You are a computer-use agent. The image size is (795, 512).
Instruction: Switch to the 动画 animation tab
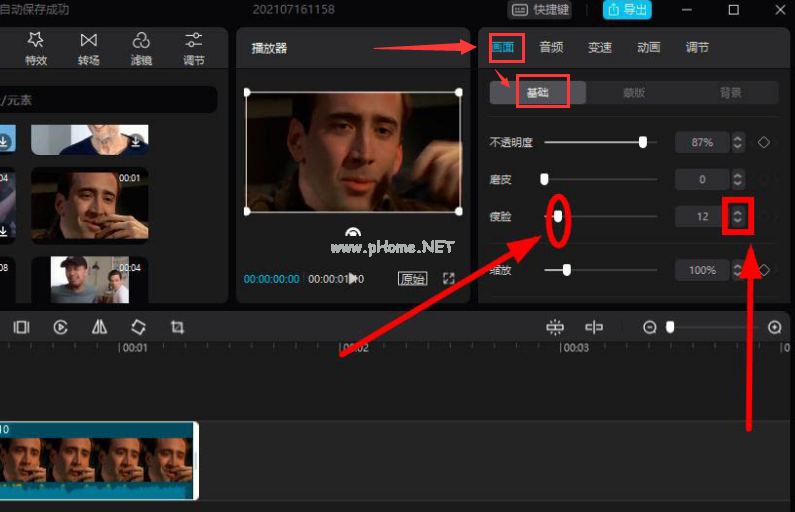(x=648, y=48)
